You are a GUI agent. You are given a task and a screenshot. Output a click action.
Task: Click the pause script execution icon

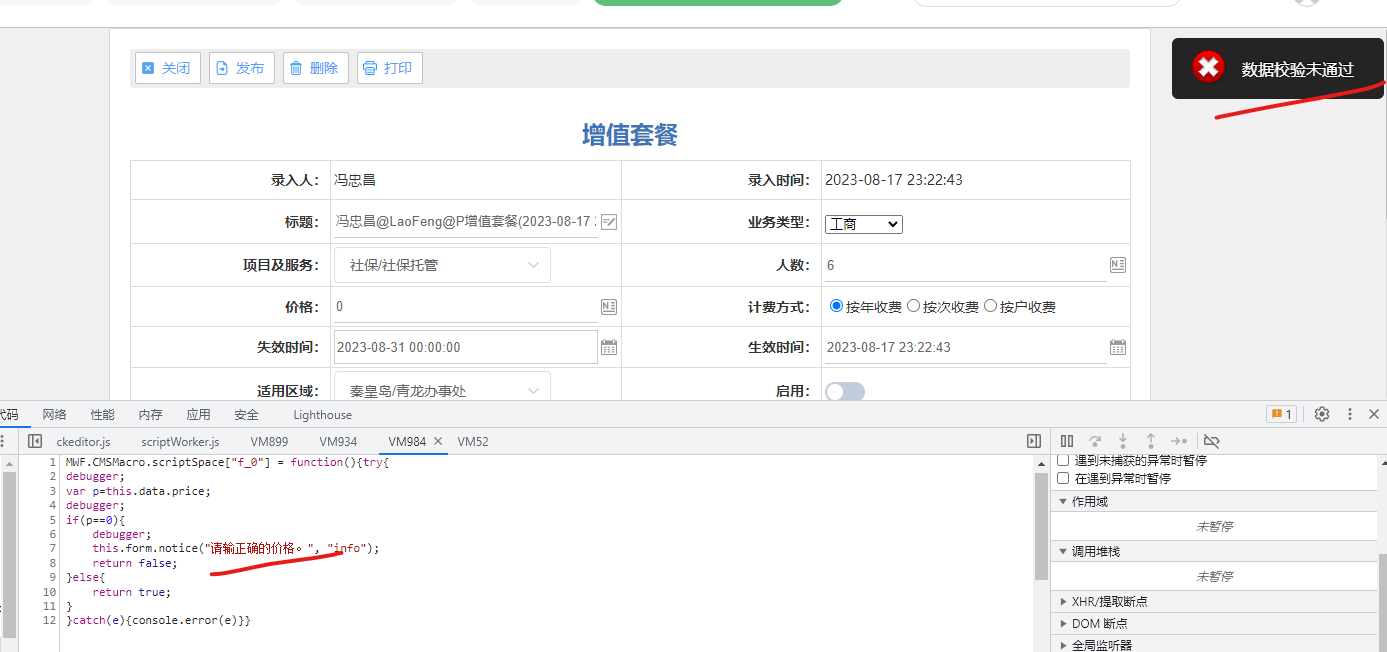(x=1067, y=441)
